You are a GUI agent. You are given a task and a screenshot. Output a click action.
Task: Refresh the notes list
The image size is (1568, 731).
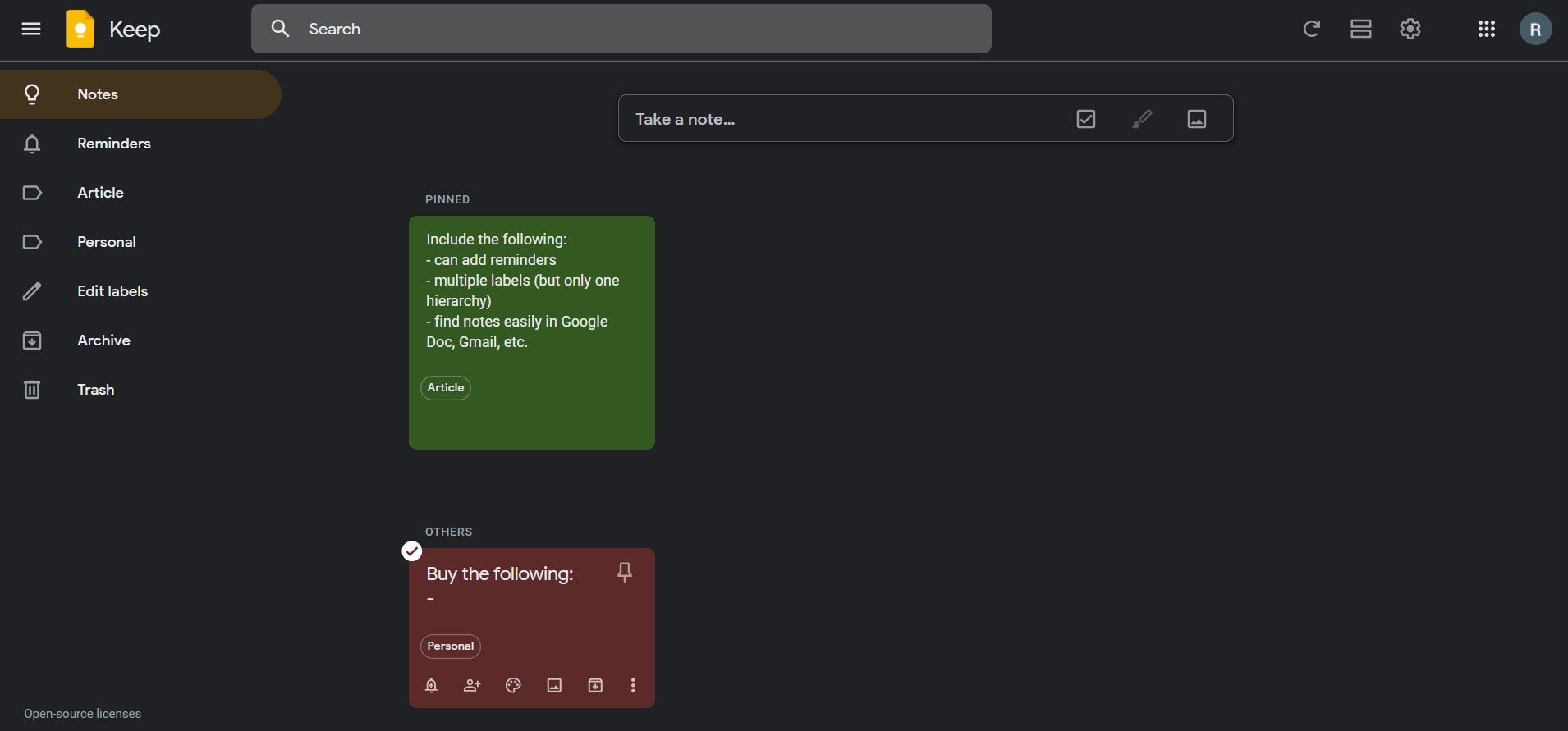1311,29
